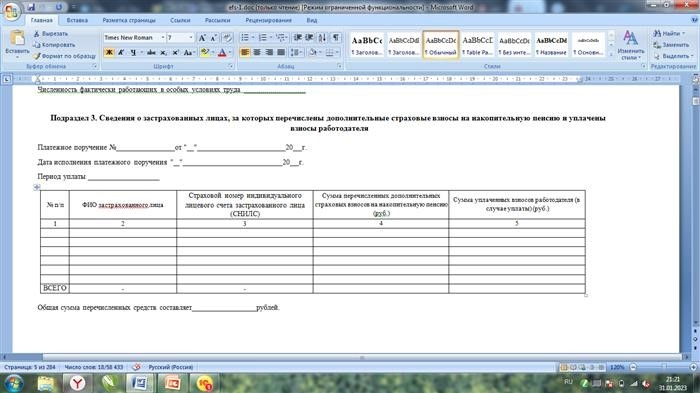
Task: Open Yandex browser from taskbar
Action: [77, 383]
